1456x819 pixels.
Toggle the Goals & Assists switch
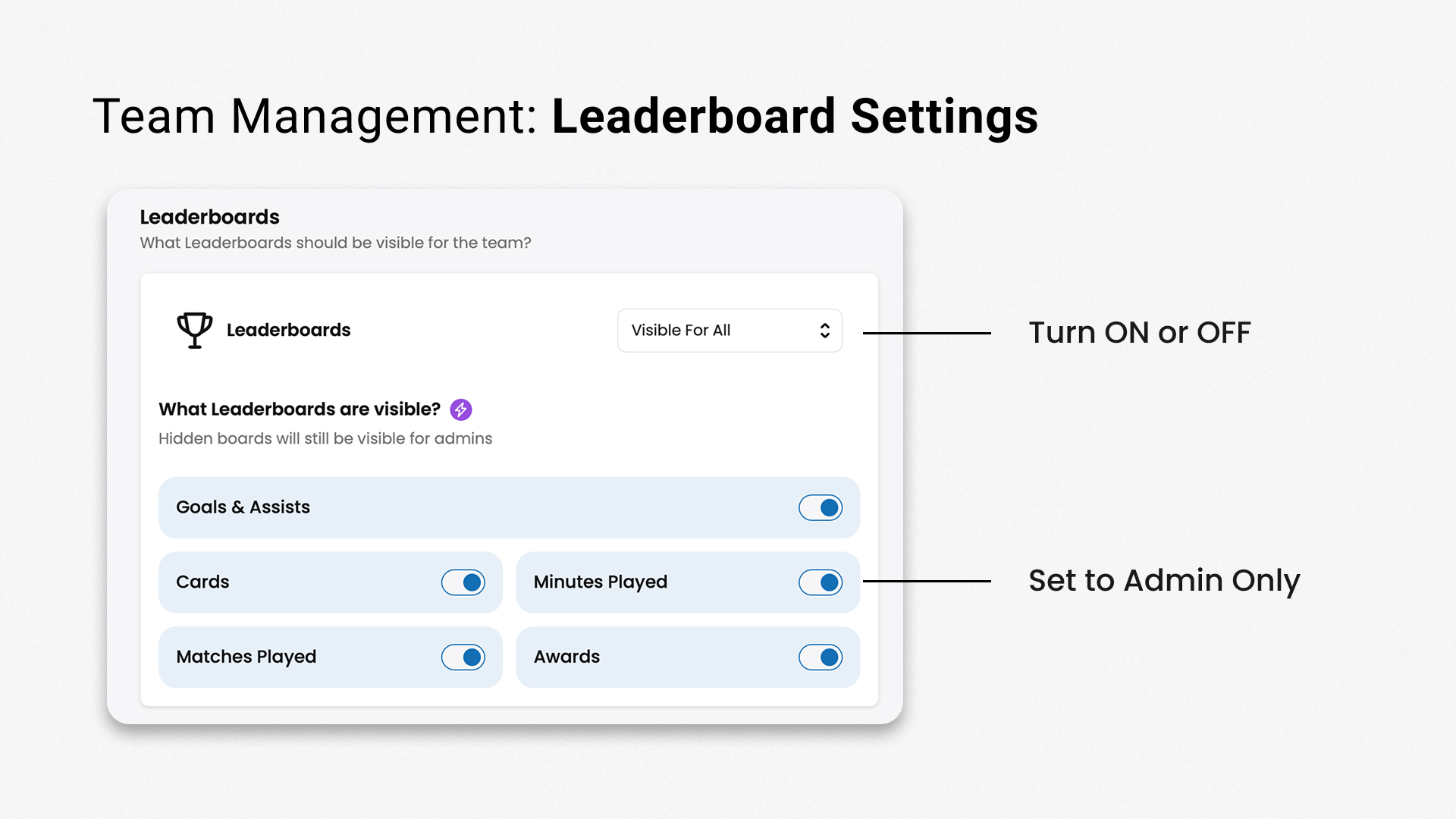pos(821,507)
